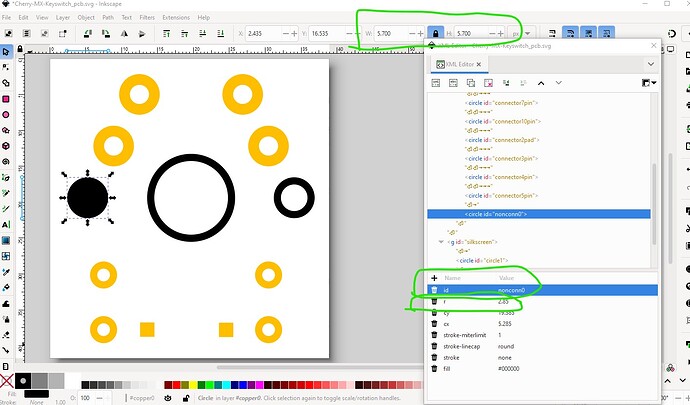Rotate selection 90° clockwise
Image resolution: width=690 pixels, height=405 pixels.
[x=106, y=33]
